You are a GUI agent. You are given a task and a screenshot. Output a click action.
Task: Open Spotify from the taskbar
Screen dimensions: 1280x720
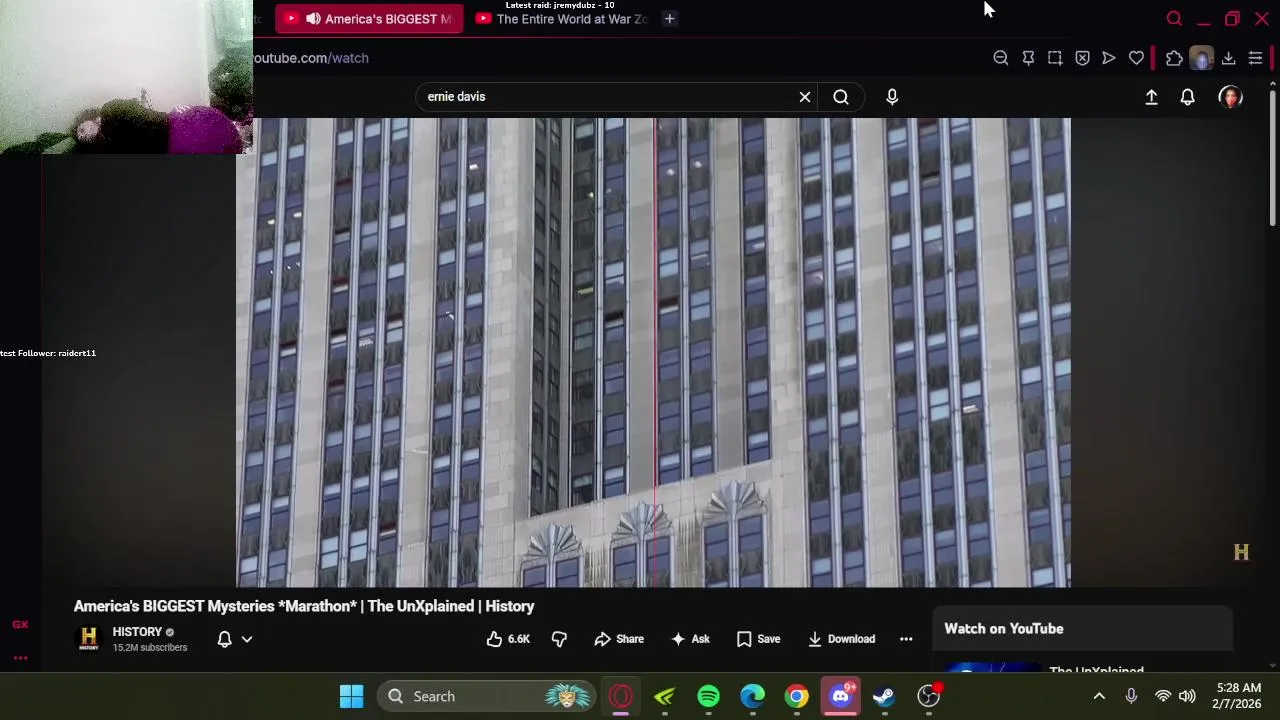[709, 696]
